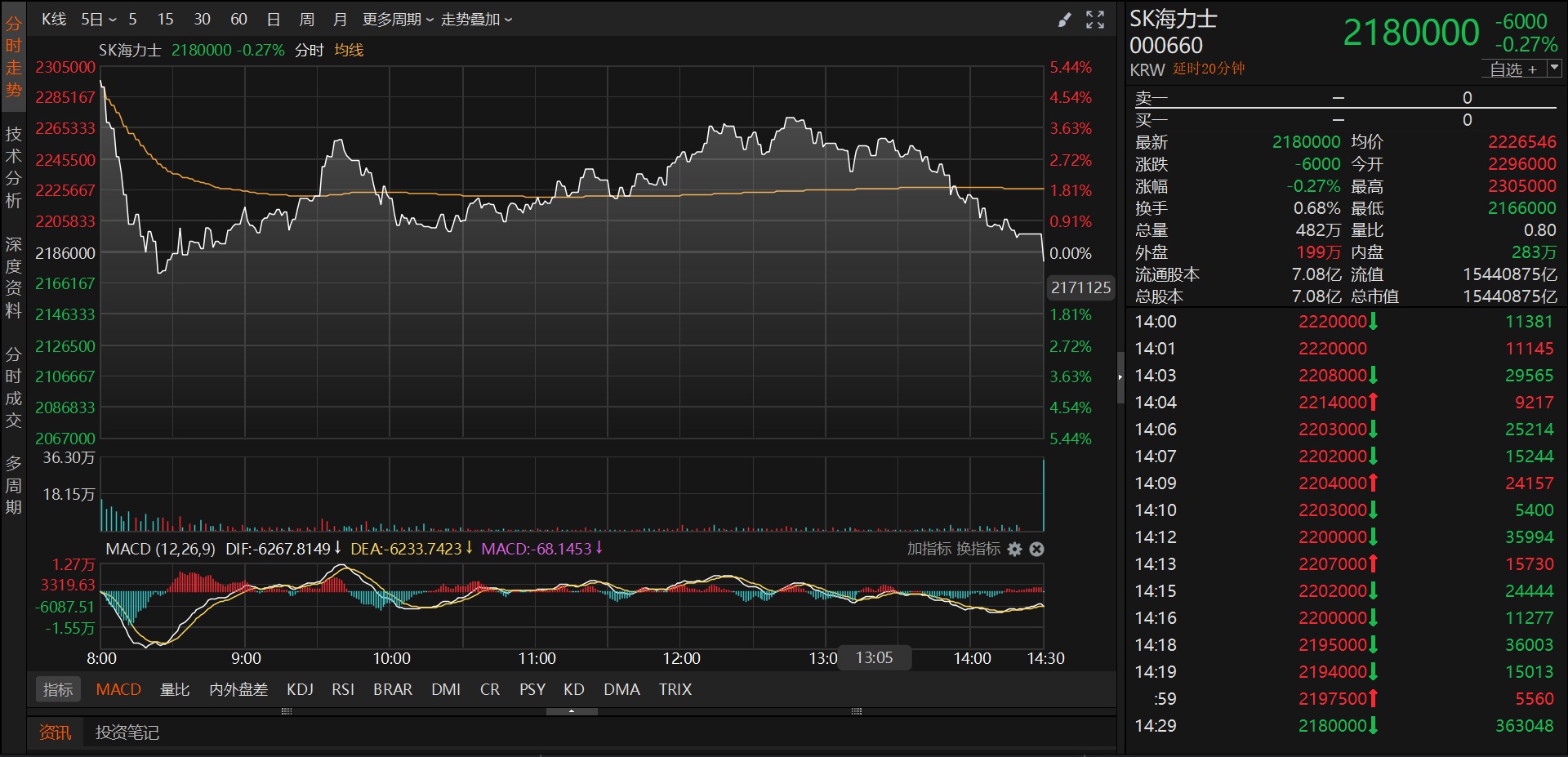This screenshot has height=757, width=1568.
Task: Select the KDJ indicator tab
Action: [x=300, y=689]
